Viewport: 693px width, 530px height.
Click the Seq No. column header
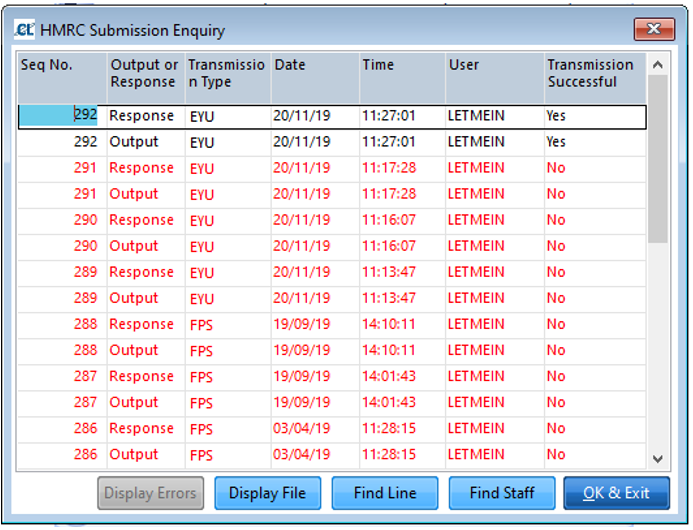click(62, 74)
